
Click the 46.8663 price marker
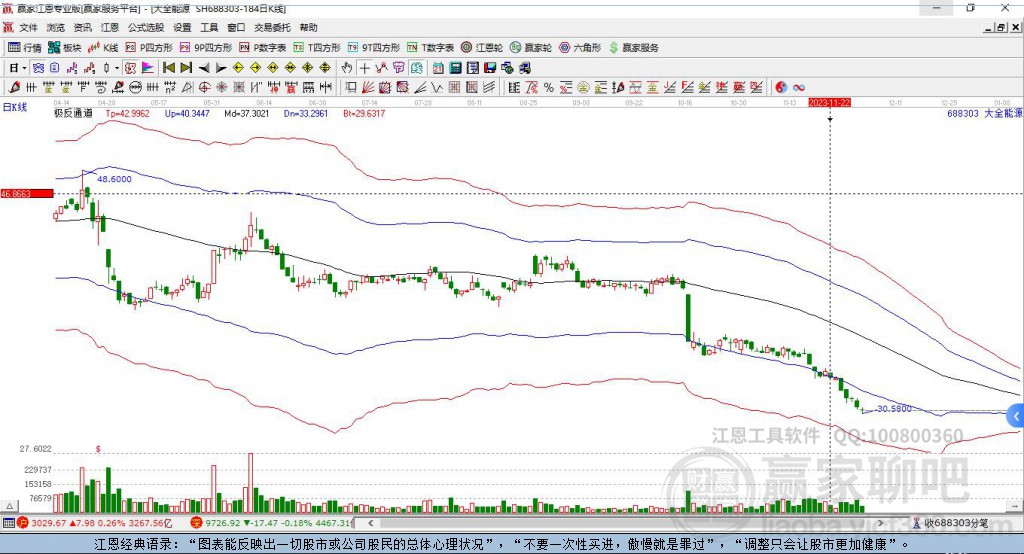coord(27,194)
